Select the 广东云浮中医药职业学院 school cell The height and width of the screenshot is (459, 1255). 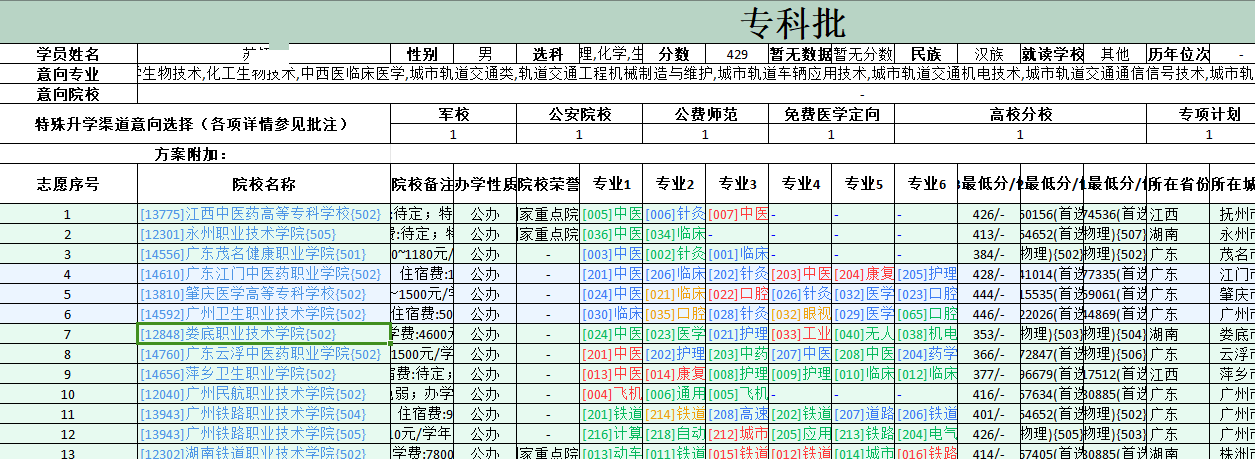pos(264,354)
